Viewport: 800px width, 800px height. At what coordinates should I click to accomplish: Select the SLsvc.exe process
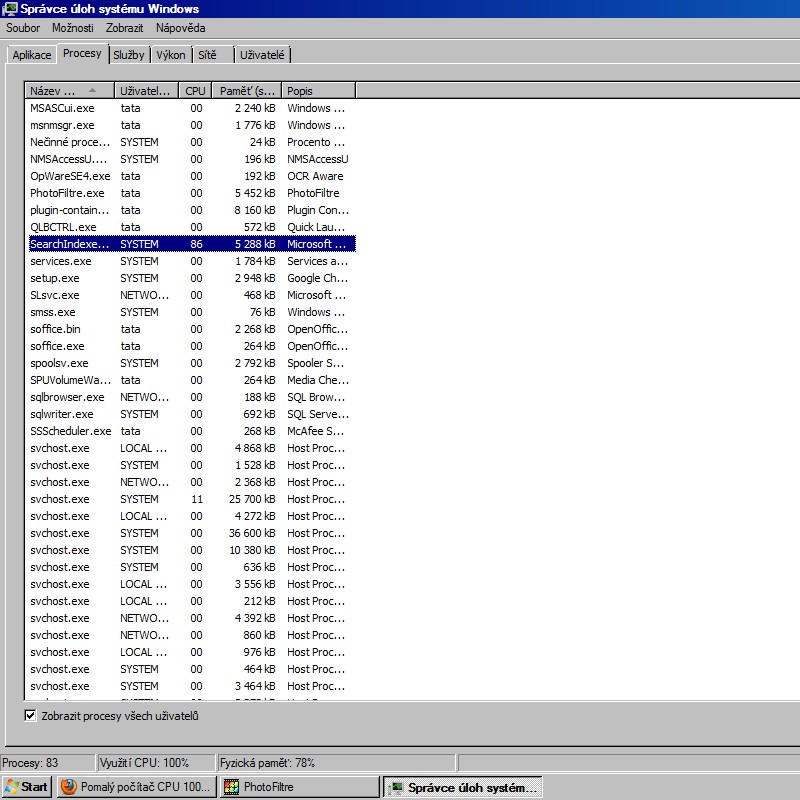(x=192, y=295)
